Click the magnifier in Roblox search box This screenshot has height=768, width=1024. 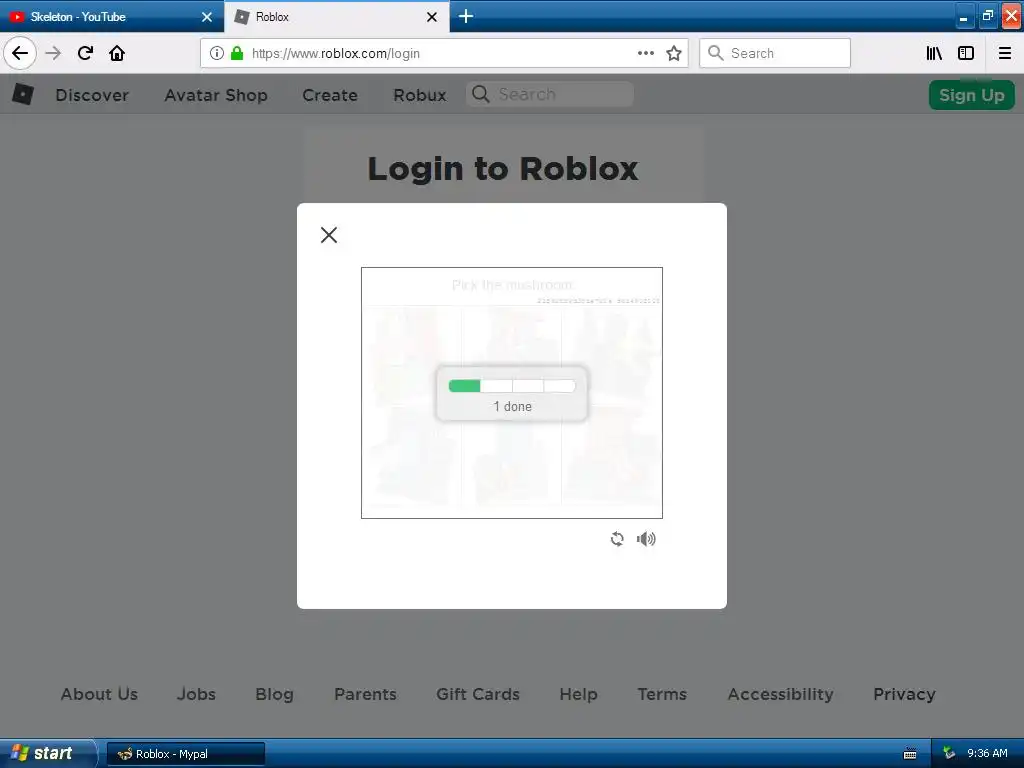(x=481, y=94)
